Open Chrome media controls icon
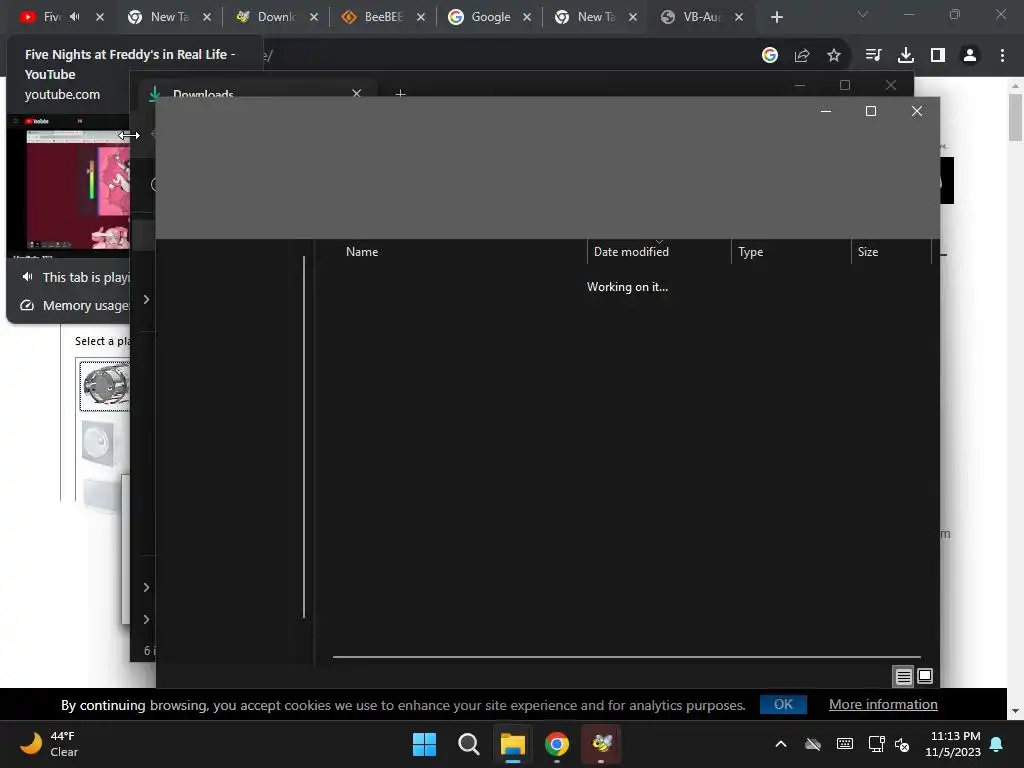This screenshot has width=1024, height=768. pos(873,56)
